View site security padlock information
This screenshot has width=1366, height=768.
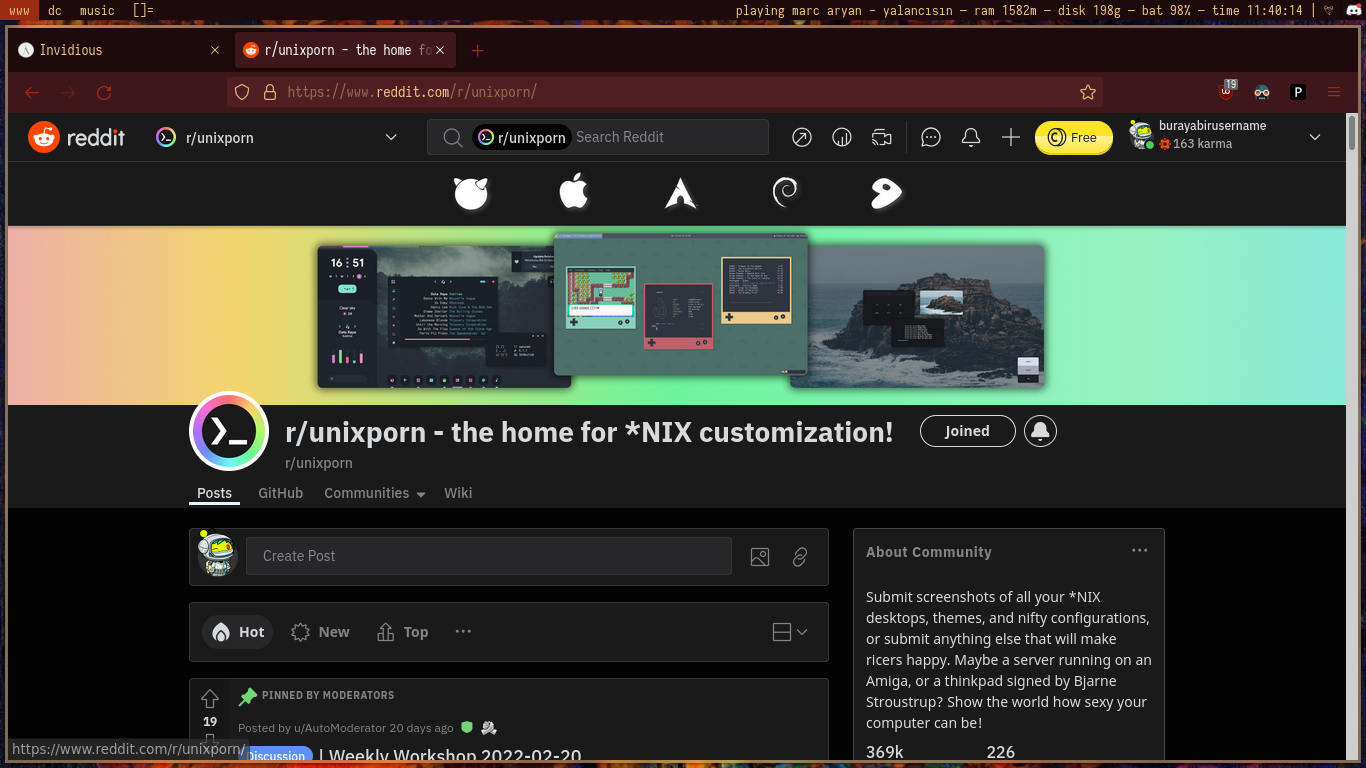pos(269,92)
